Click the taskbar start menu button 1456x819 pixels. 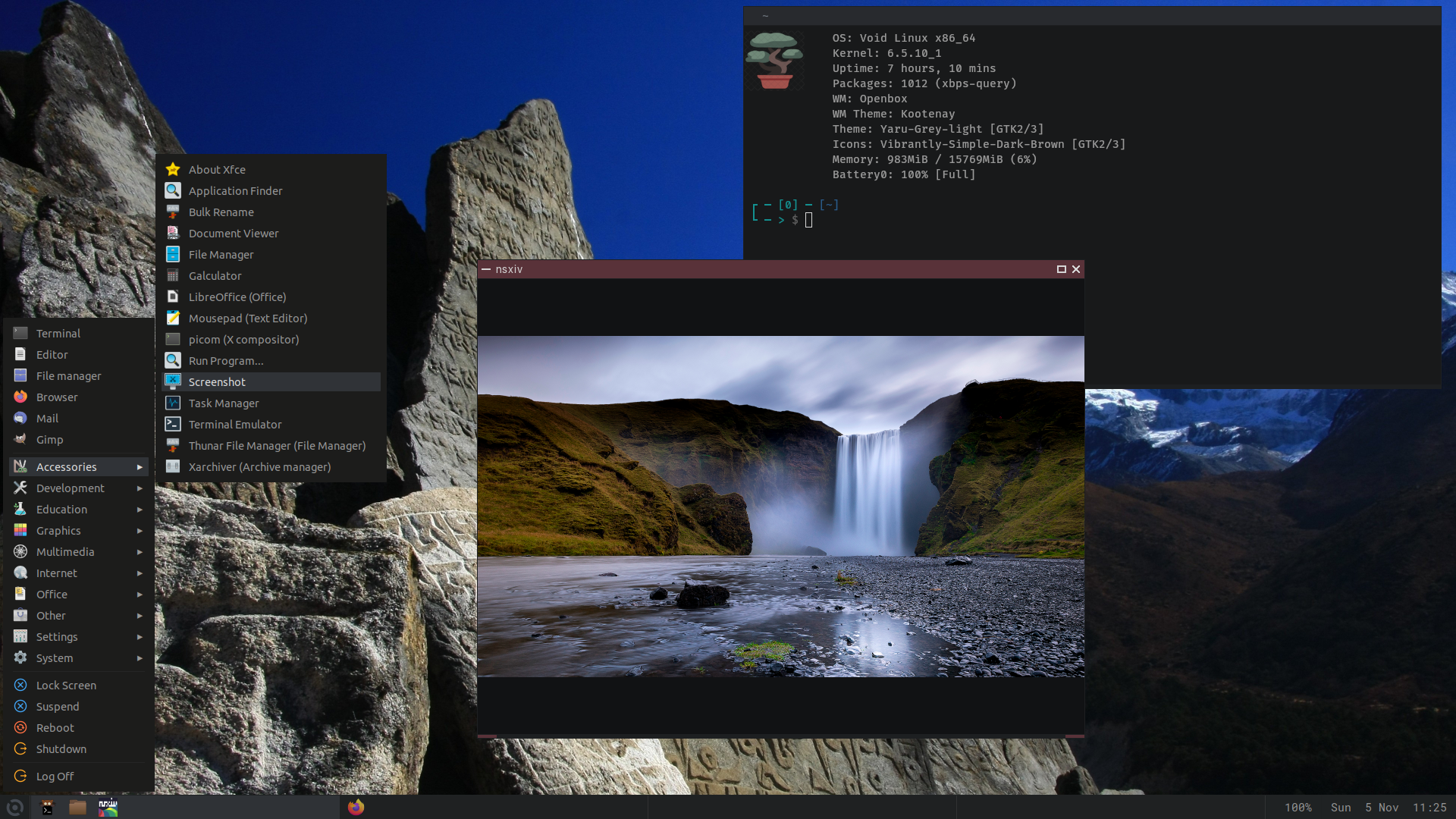14,808
